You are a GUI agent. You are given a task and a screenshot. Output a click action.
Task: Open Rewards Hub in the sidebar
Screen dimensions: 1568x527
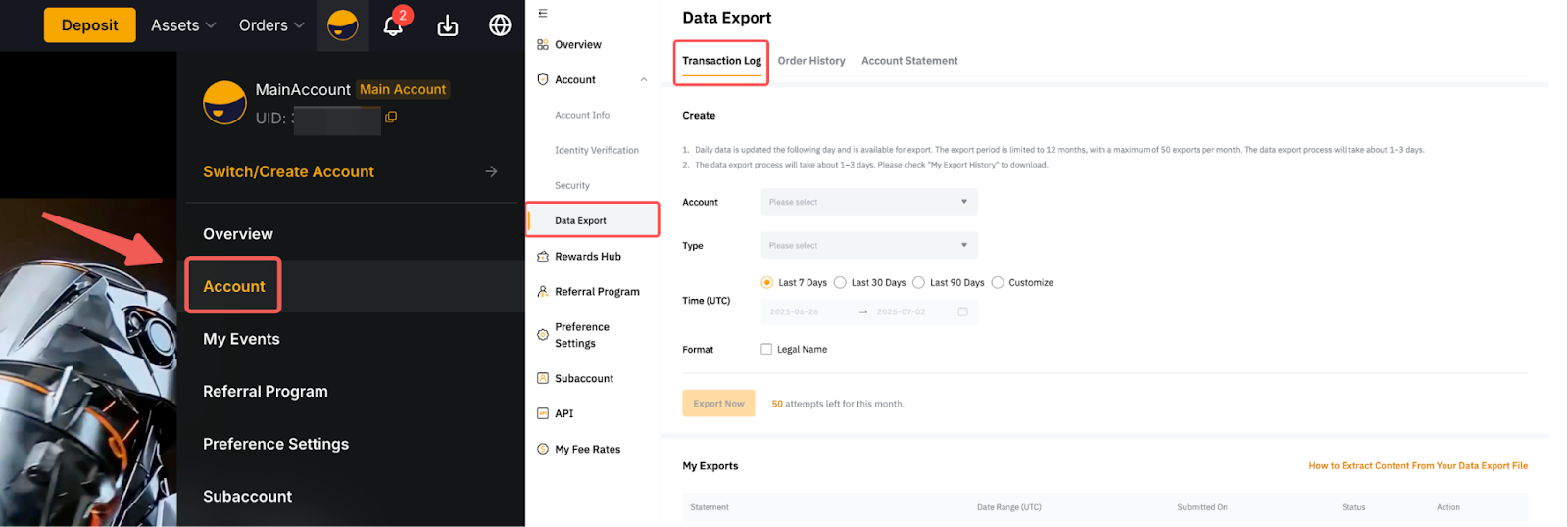(x=587, y=257)
